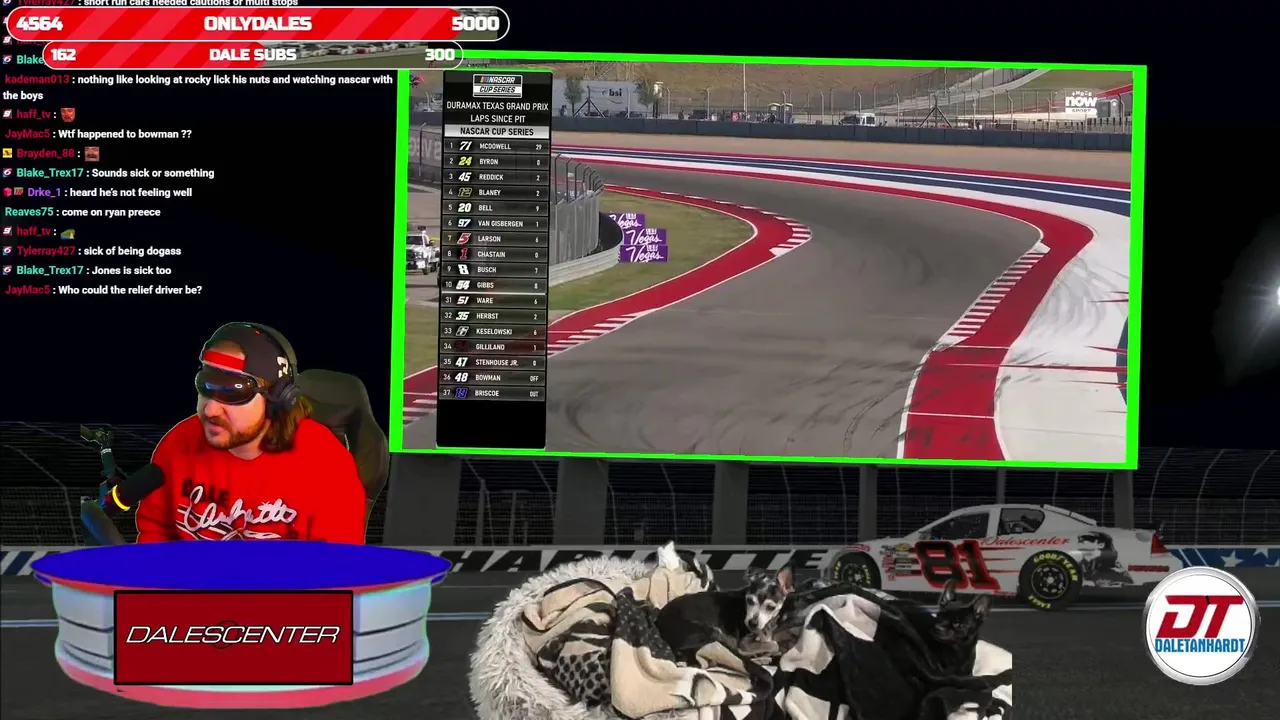Select the BYRON driver name
Viewport: 1280px width, 720px height.
tap(488, 162)
